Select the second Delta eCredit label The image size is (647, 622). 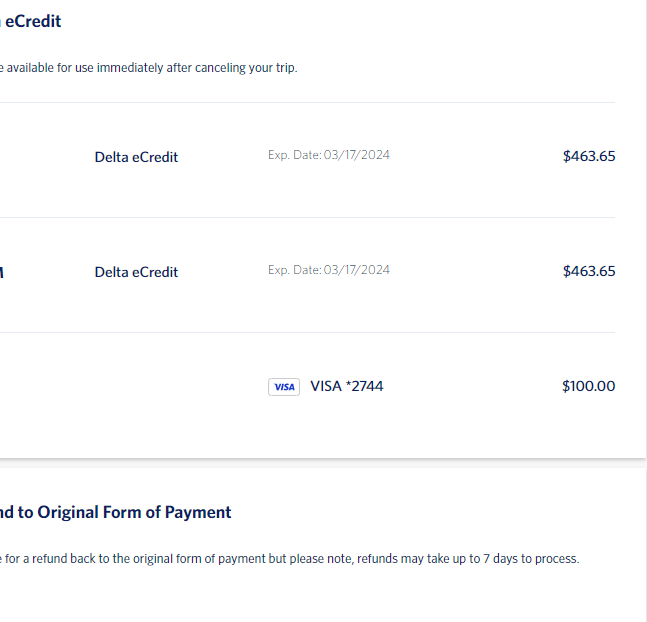point(136,272)
